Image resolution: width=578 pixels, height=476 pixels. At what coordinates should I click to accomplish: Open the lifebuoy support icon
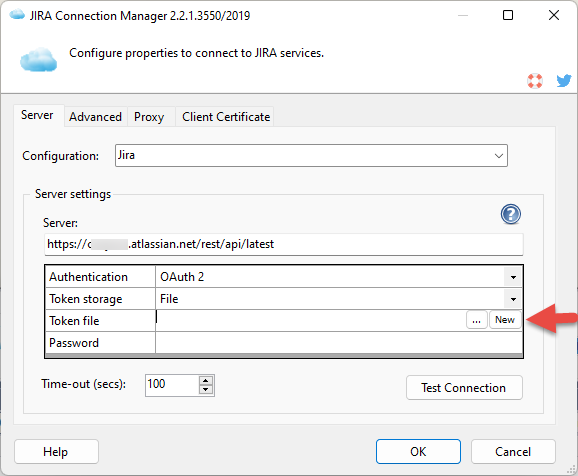pyautogui.click(x=535, y=81)
